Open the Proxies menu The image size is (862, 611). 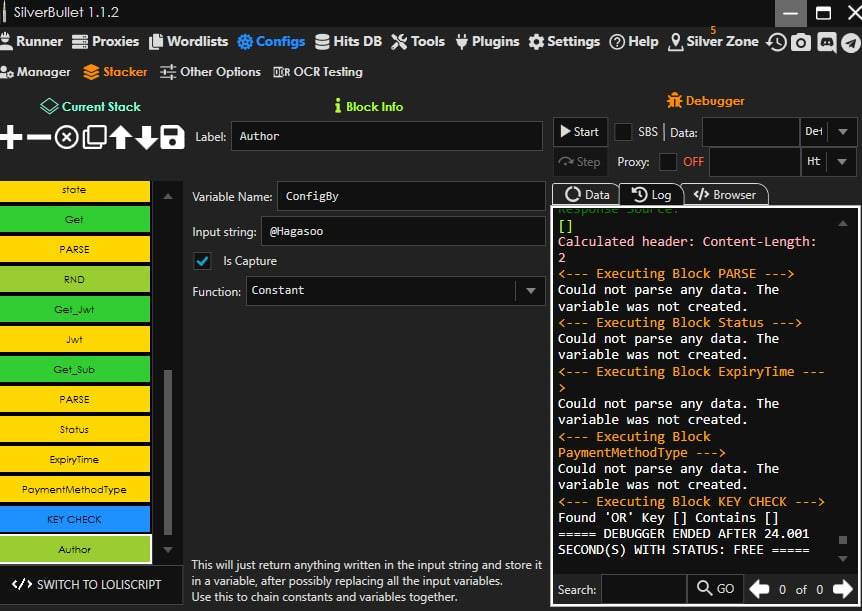coord(105,41)
